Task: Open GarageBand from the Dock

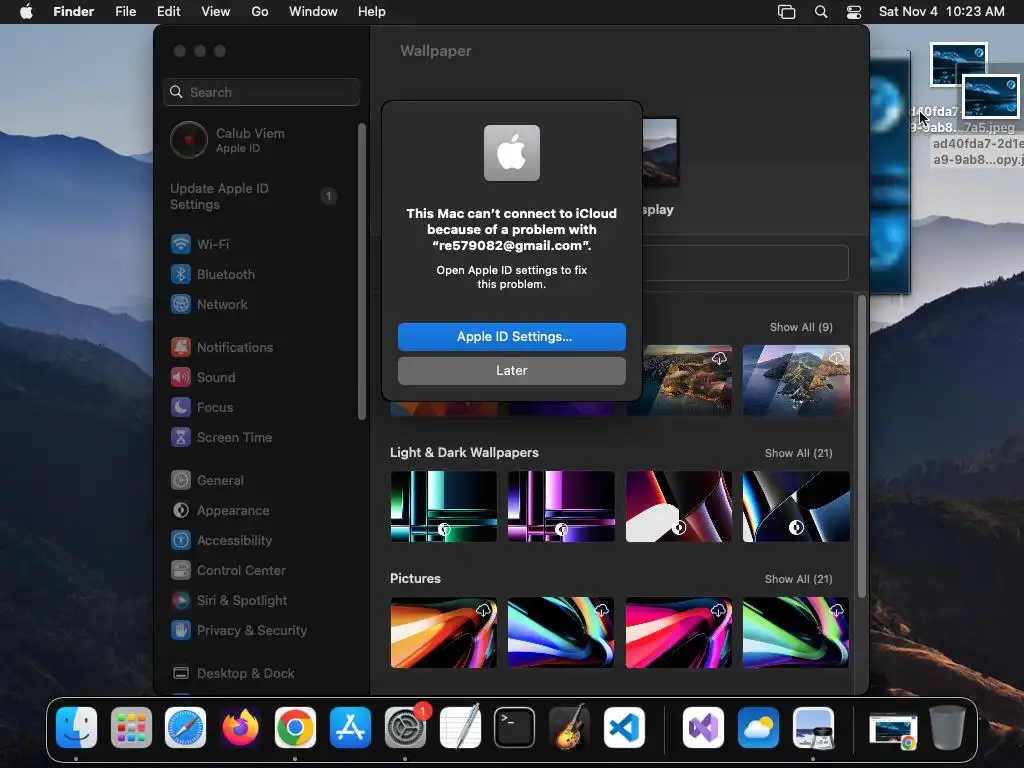Action: [x=569, y=728]
